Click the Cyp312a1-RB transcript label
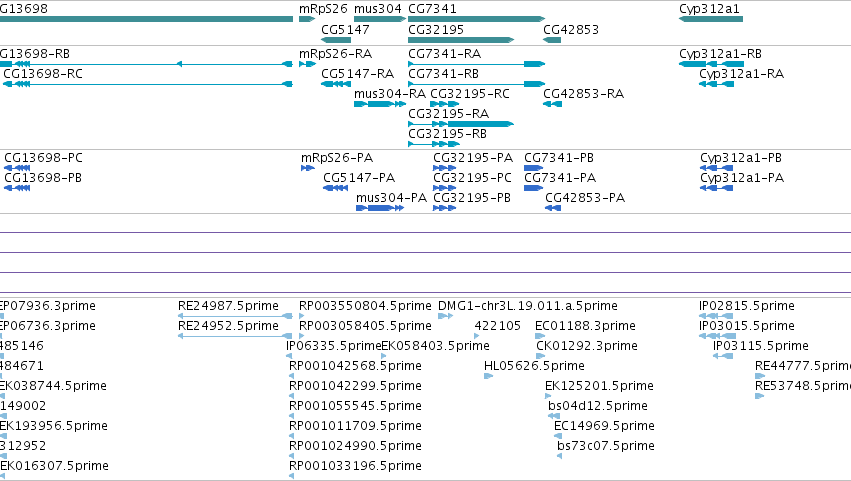Viewport: 851px width, 481px height. tap(720, 54)
